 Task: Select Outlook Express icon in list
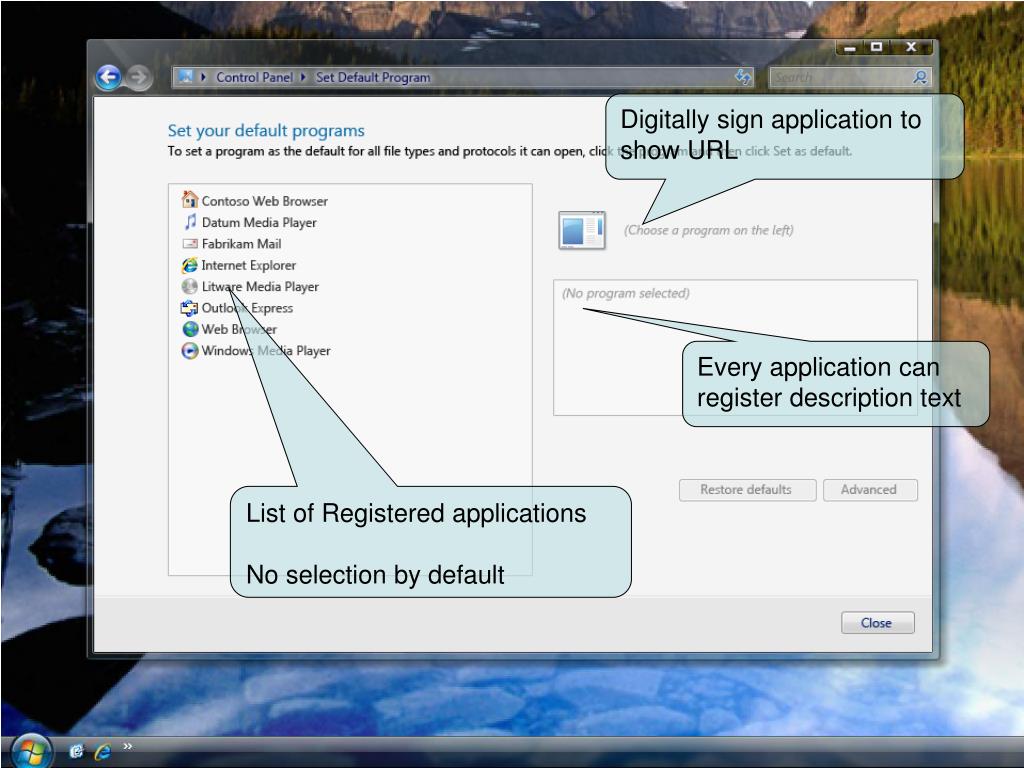coord(189,308)
